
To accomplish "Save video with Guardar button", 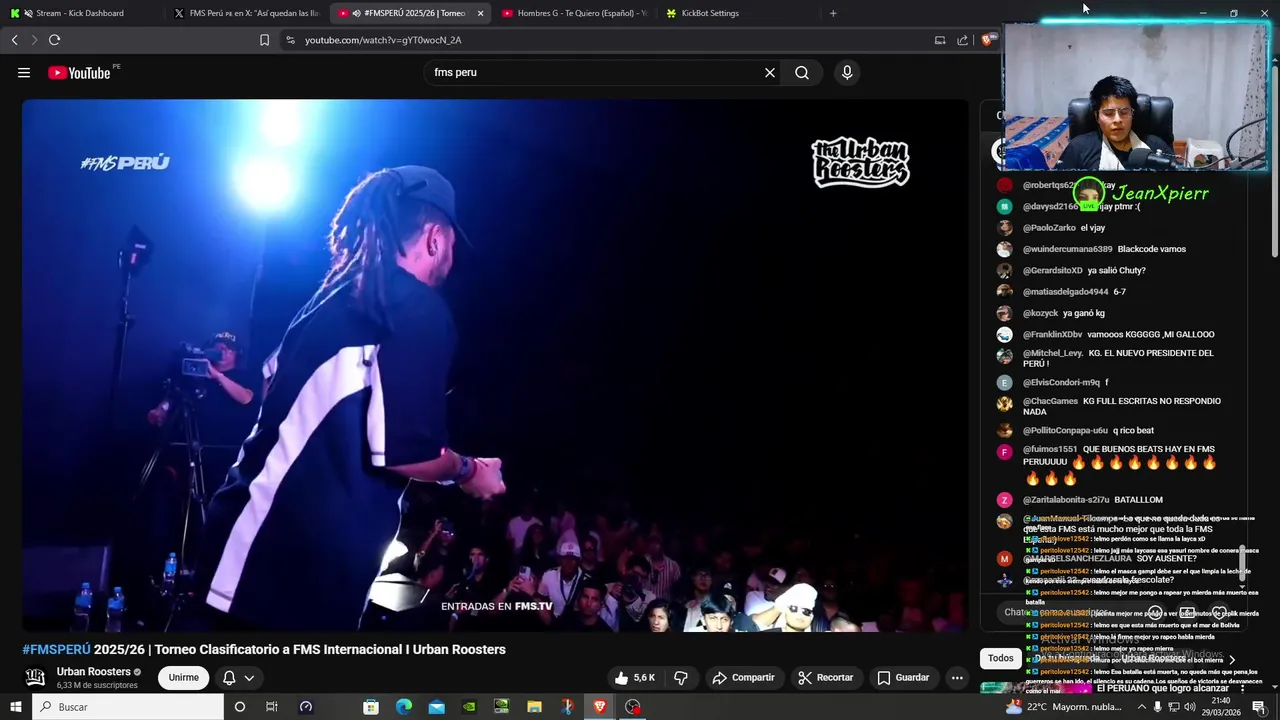I will point(903,678).
